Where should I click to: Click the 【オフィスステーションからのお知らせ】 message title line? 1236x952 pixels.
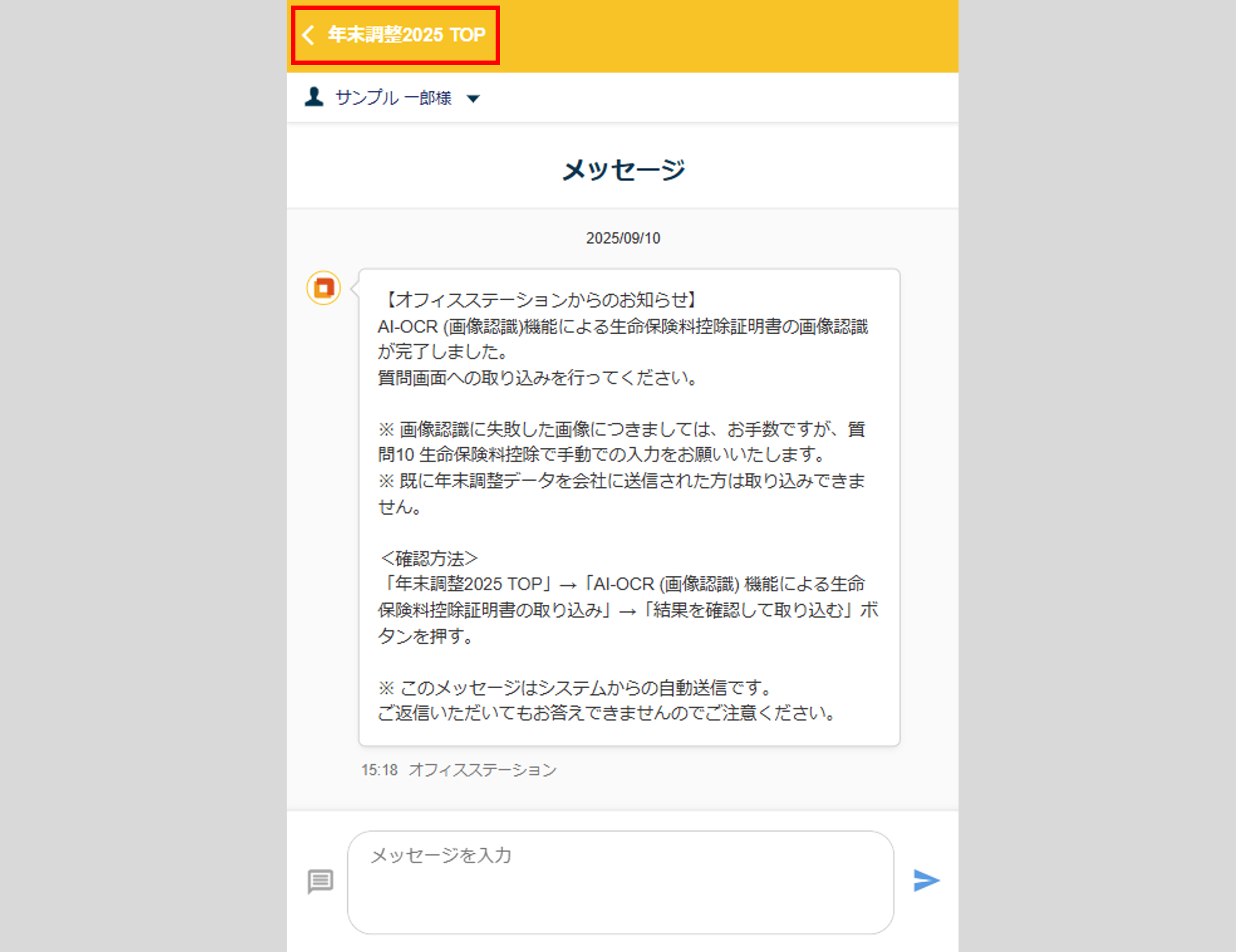(539, 300)
